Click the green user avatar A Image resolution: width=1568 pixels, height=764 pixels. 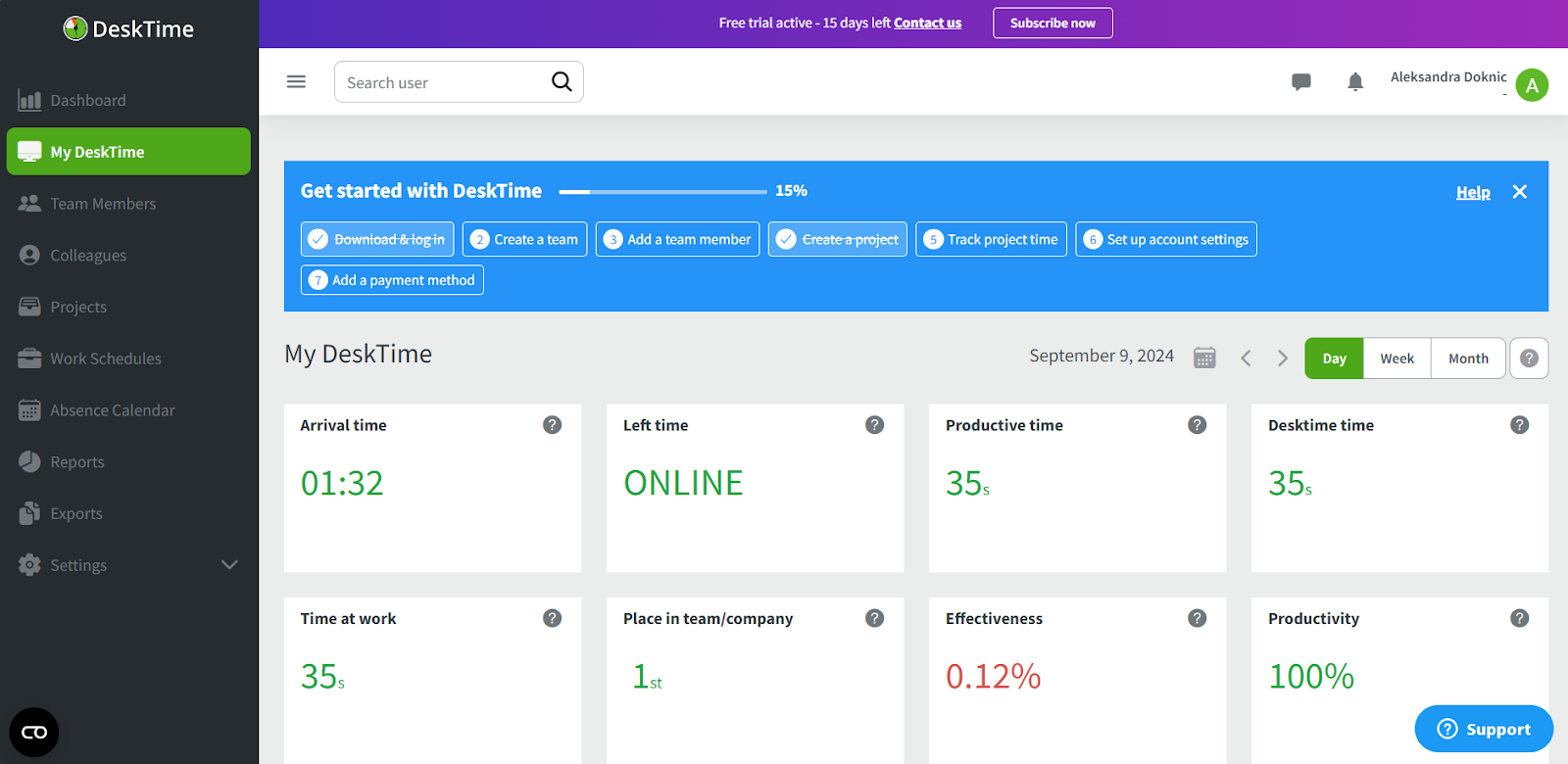(1532, 85)
